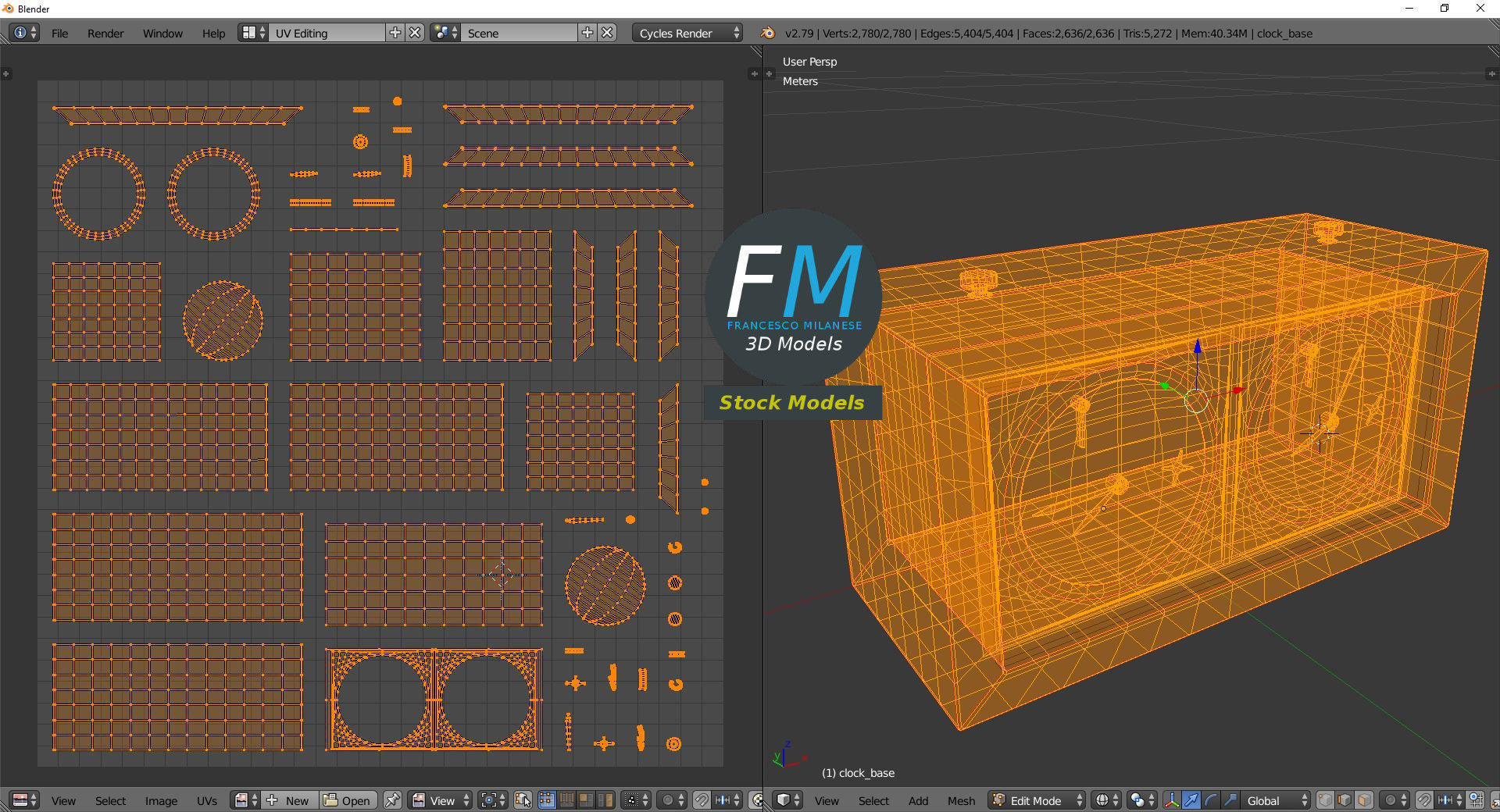Screen dimensions: 1500x812
Task: Open the Edit Mode dropdown
Action: (x=1037, y=800)
